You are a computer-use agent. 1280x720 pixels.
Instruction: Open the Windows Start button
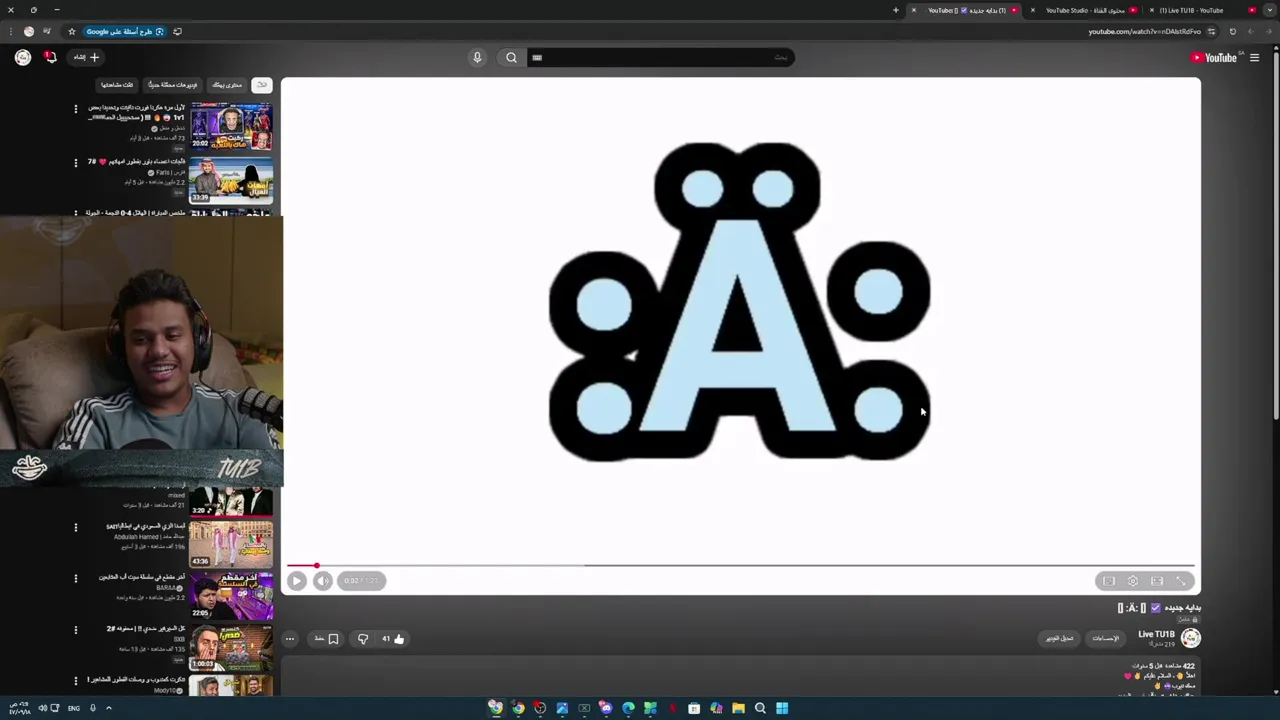tap(782, 708)
